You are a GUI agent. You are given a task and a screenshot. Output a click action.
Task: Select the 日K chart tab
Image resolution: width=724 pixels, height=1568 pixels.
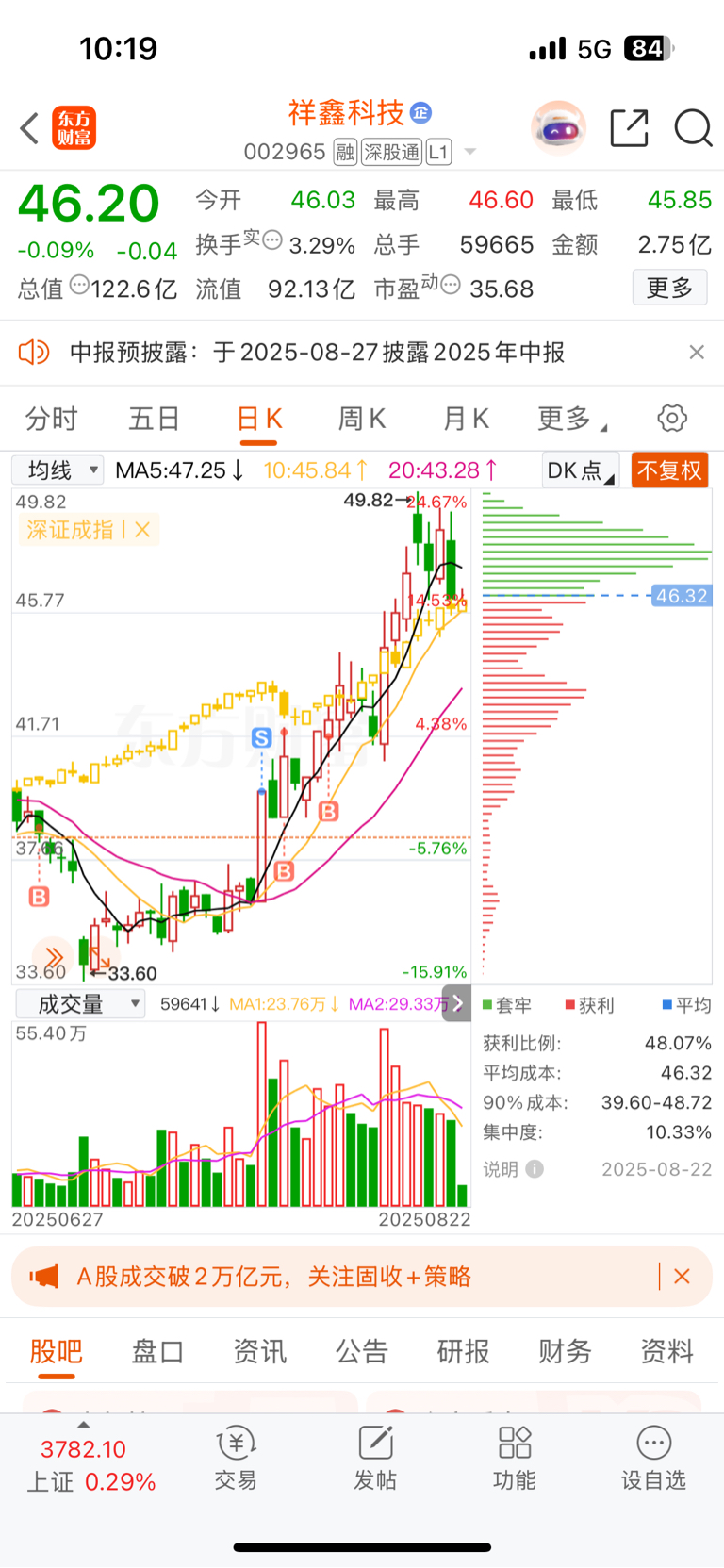tap(259, 419)
